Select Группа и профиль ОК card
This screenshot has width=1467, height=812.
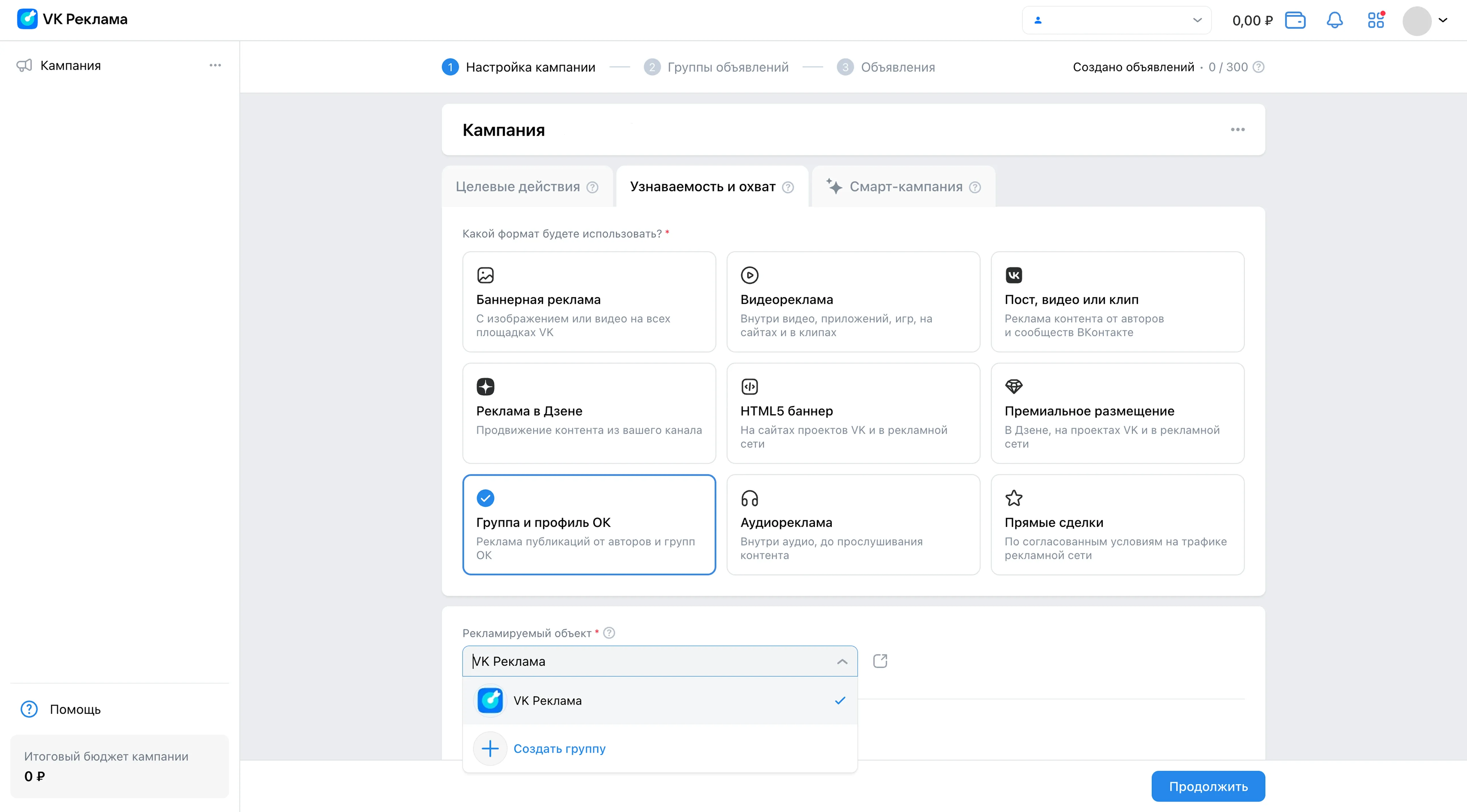589,525
